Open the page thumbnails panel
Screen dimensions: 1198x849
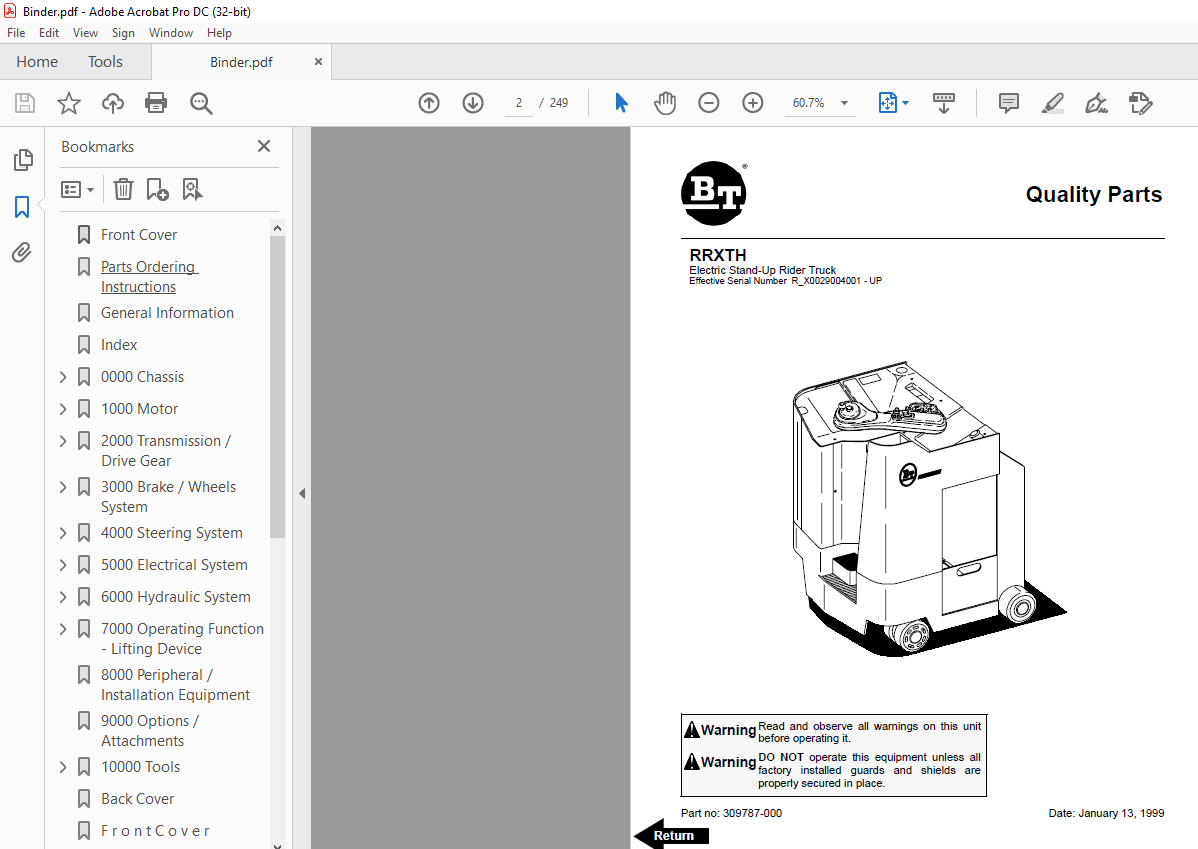click(23, 160)
